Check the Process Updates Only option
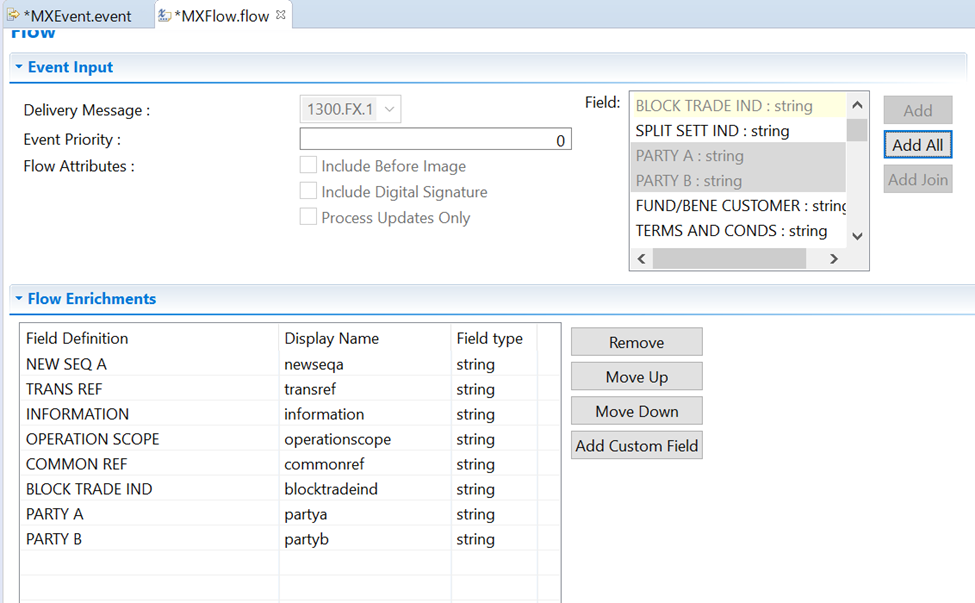Screen dimensions: 975x603 [309, 218]
